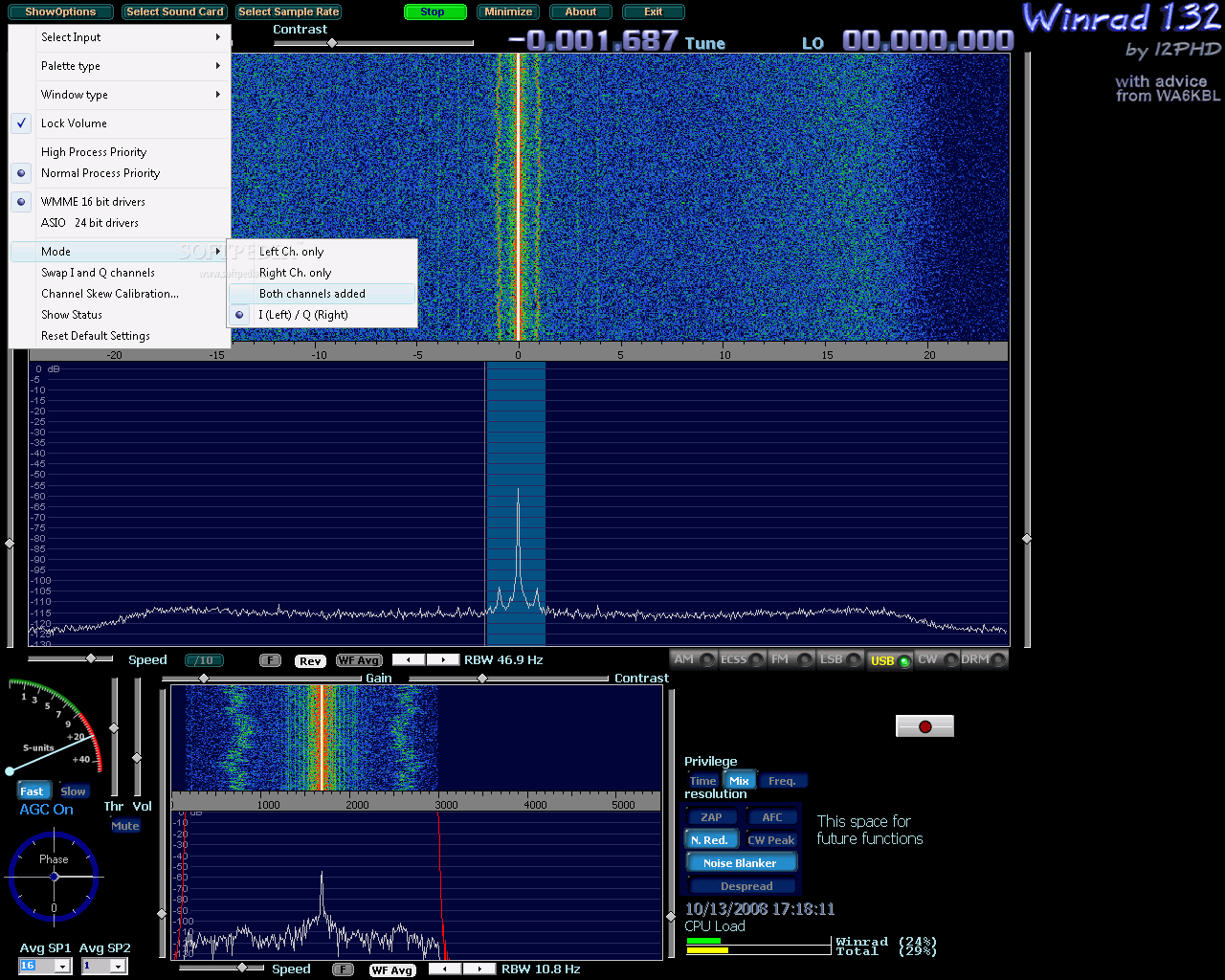Adjust the top Contrast slider

(332, 43)
